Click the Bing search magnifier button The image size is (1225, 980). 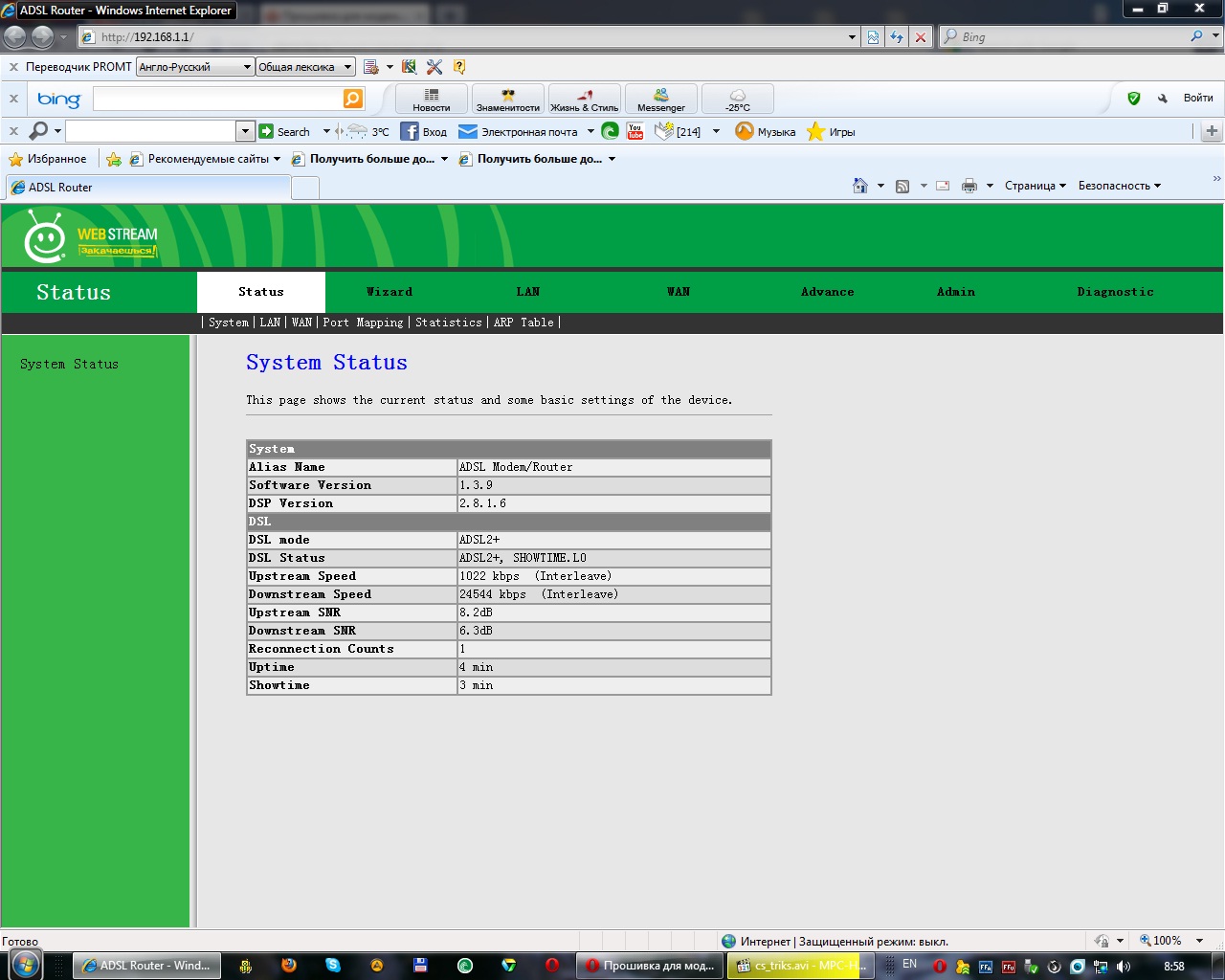coord(352,99)
